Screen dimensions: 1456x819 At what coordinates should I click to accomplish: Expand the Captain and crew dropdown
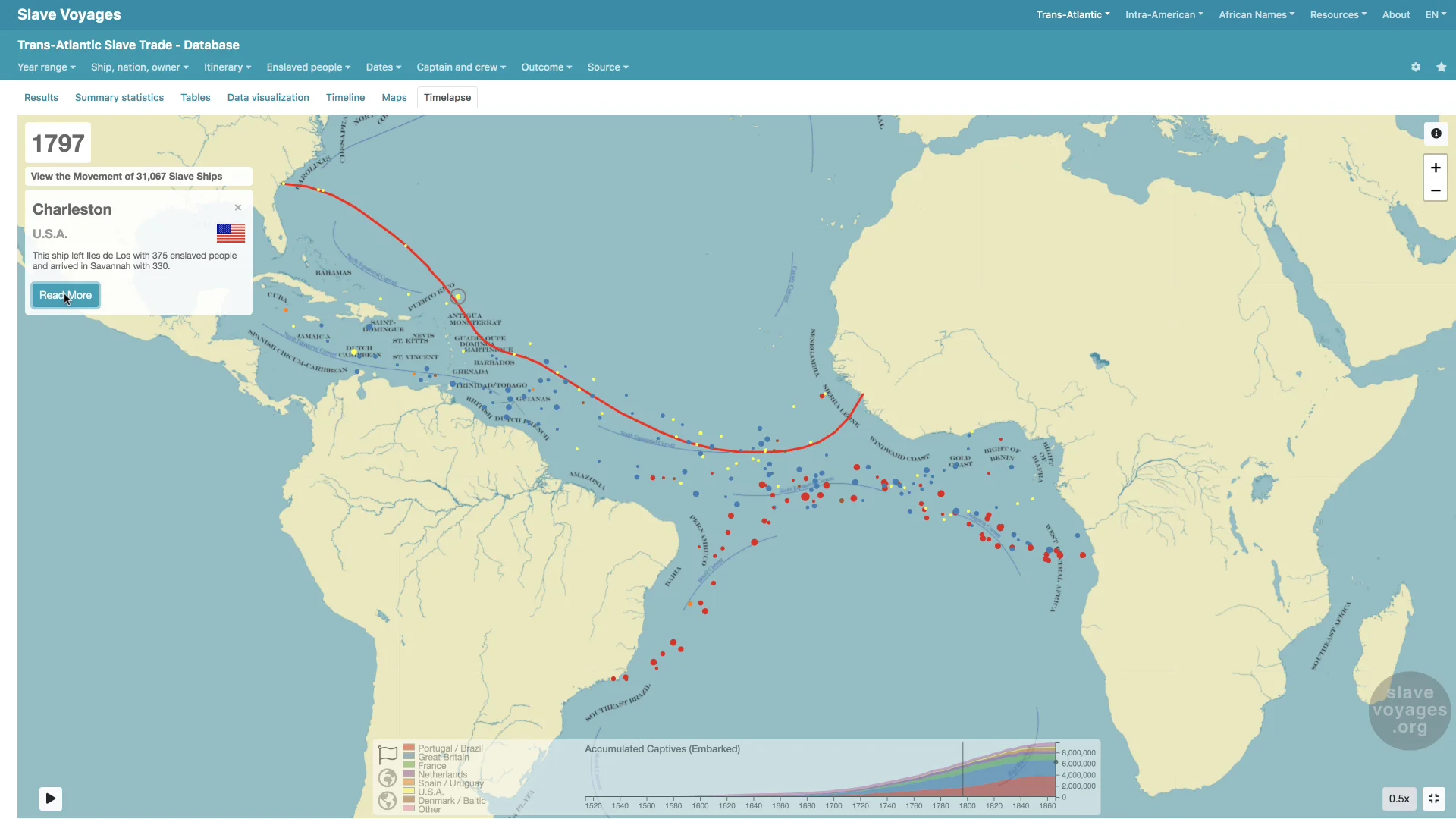pyautogui.click(x=460, y=67)
